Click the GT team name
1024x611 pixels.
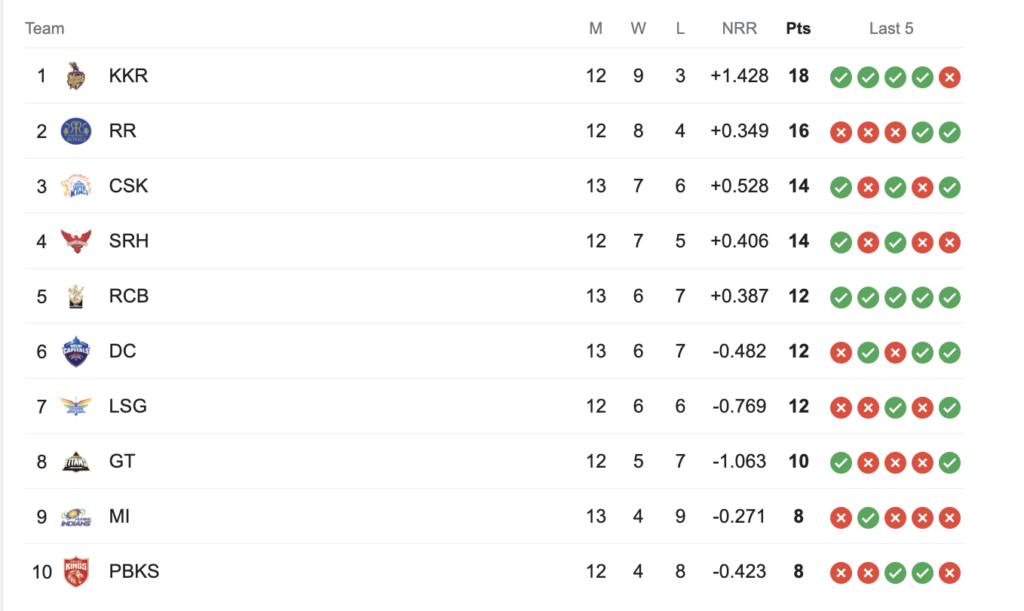point(122,462)
